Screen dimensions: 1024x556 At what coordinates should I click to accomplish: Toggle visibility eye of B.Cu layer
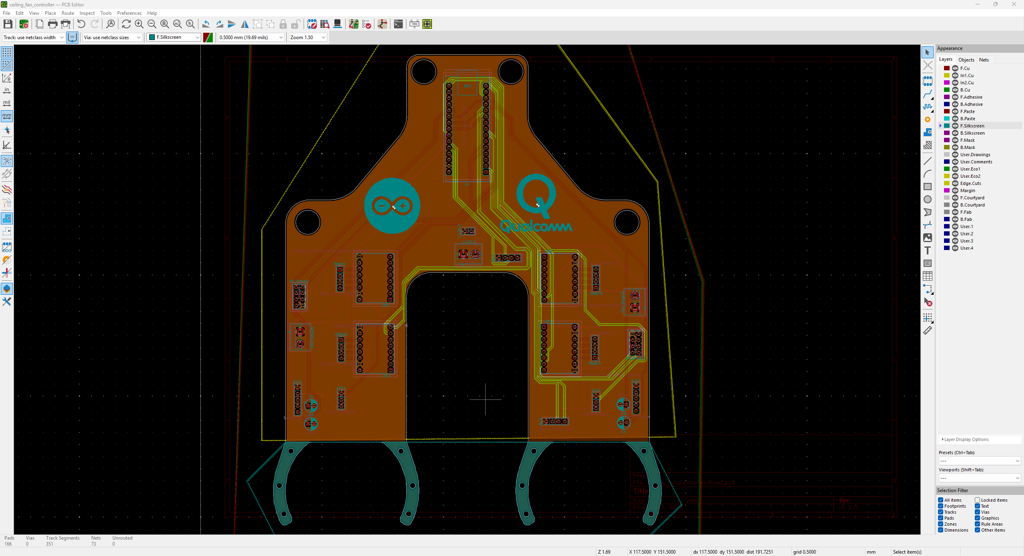pyautogui.click(x=955, y=90)
